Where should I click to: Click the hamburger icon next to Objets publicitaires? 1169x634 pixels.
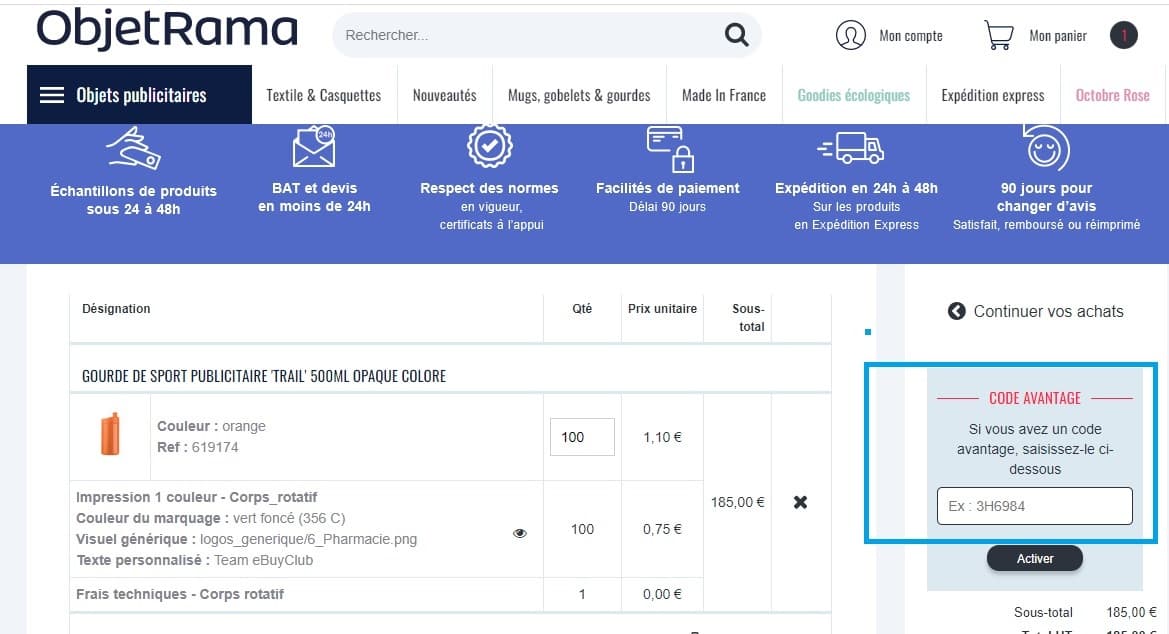pyautogui.click(x=52, y=94)
